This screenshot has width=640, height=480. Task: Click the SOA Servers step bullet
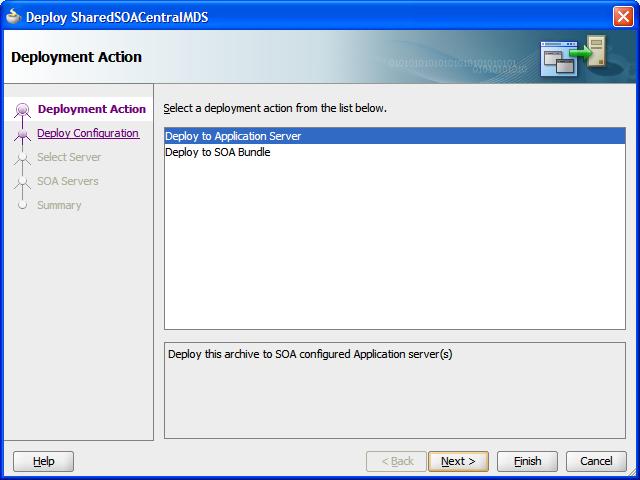[x=22, y=181]
